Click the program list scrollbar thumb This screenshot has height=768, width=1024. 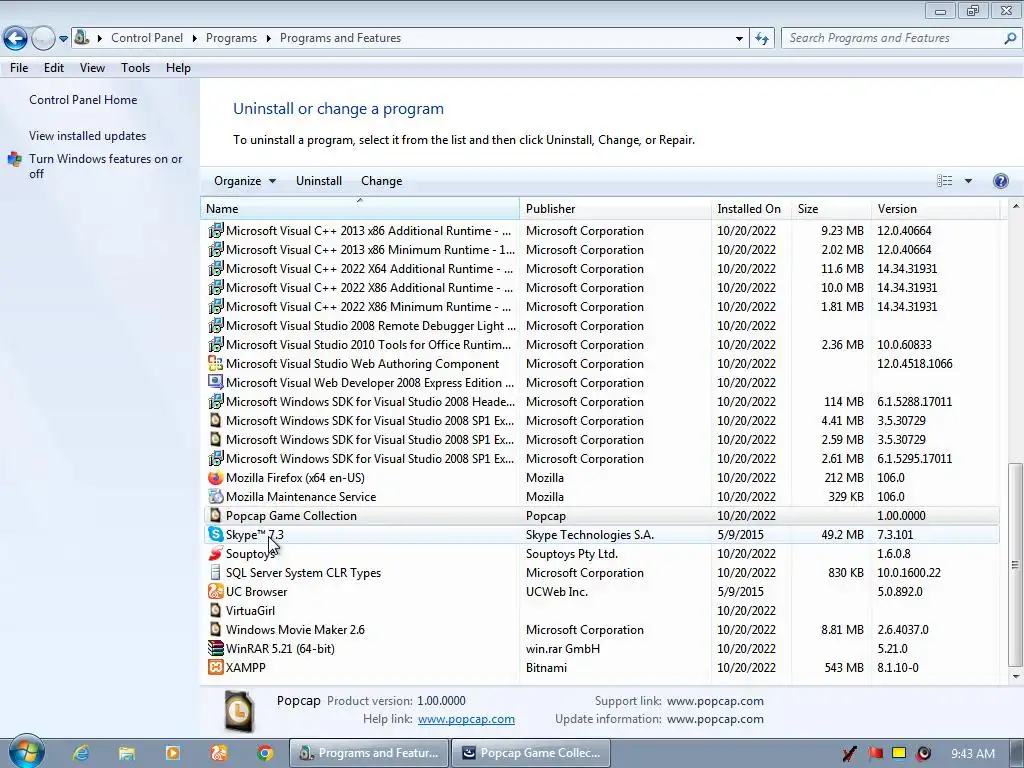[x=1016, y=564]
